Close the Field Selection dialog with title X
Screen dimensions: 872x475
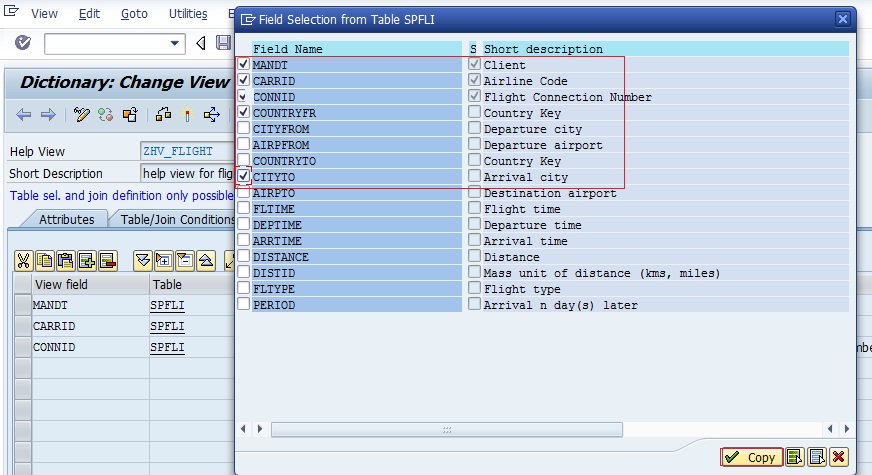tap(843, 19)
